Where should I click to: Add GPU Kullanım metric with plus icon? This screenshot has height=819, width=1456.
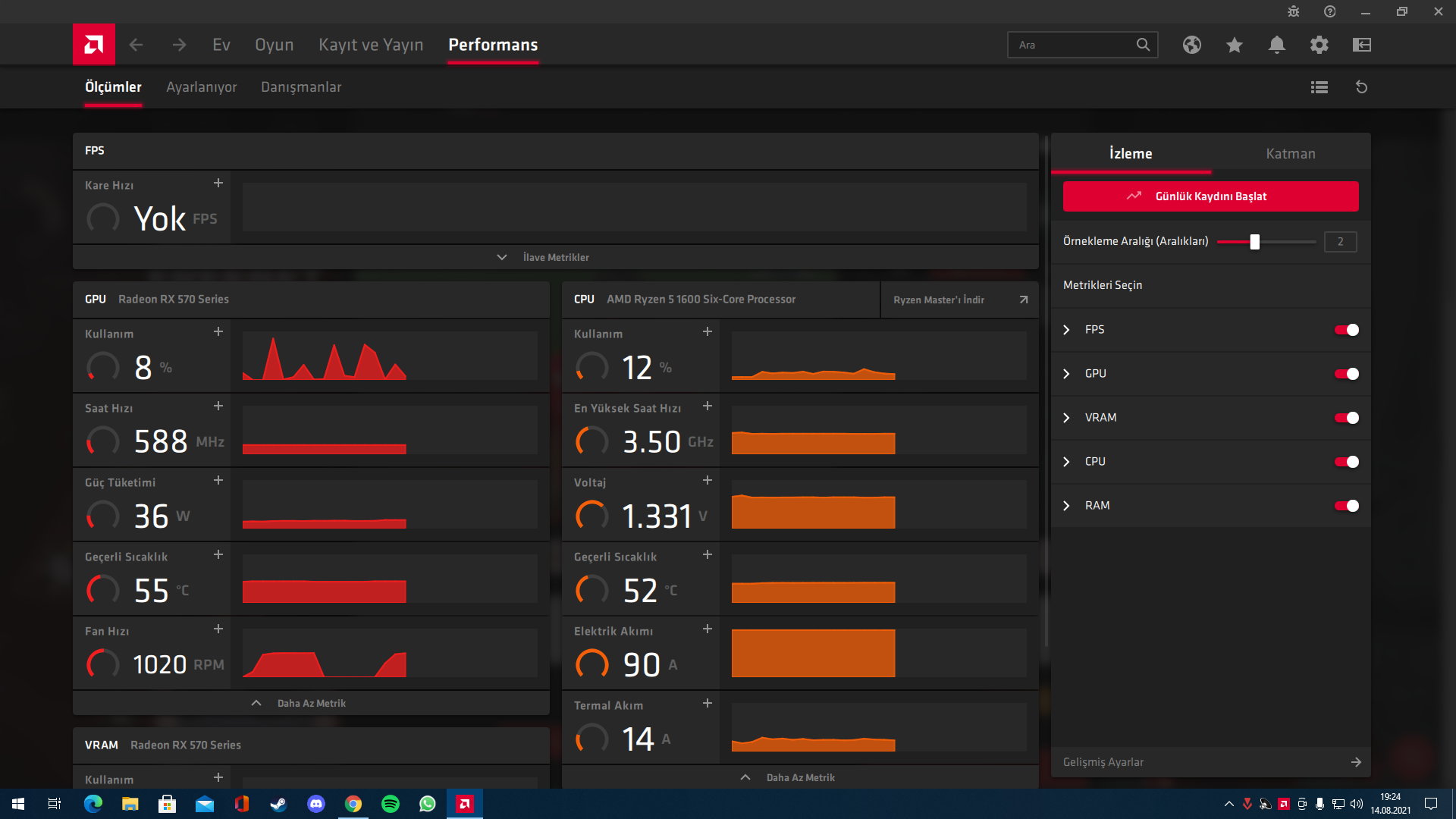(x=218, y=331)
